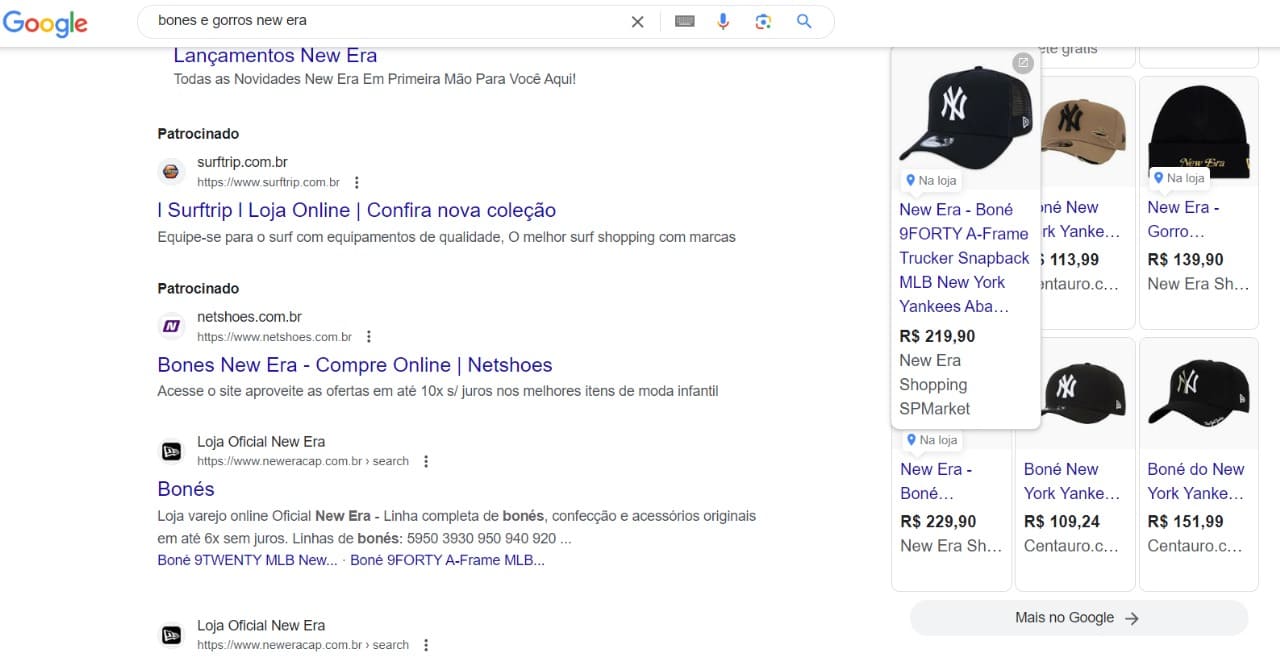
Task: Click the surftrip.com.br favicon
Action: pos(172,172)
